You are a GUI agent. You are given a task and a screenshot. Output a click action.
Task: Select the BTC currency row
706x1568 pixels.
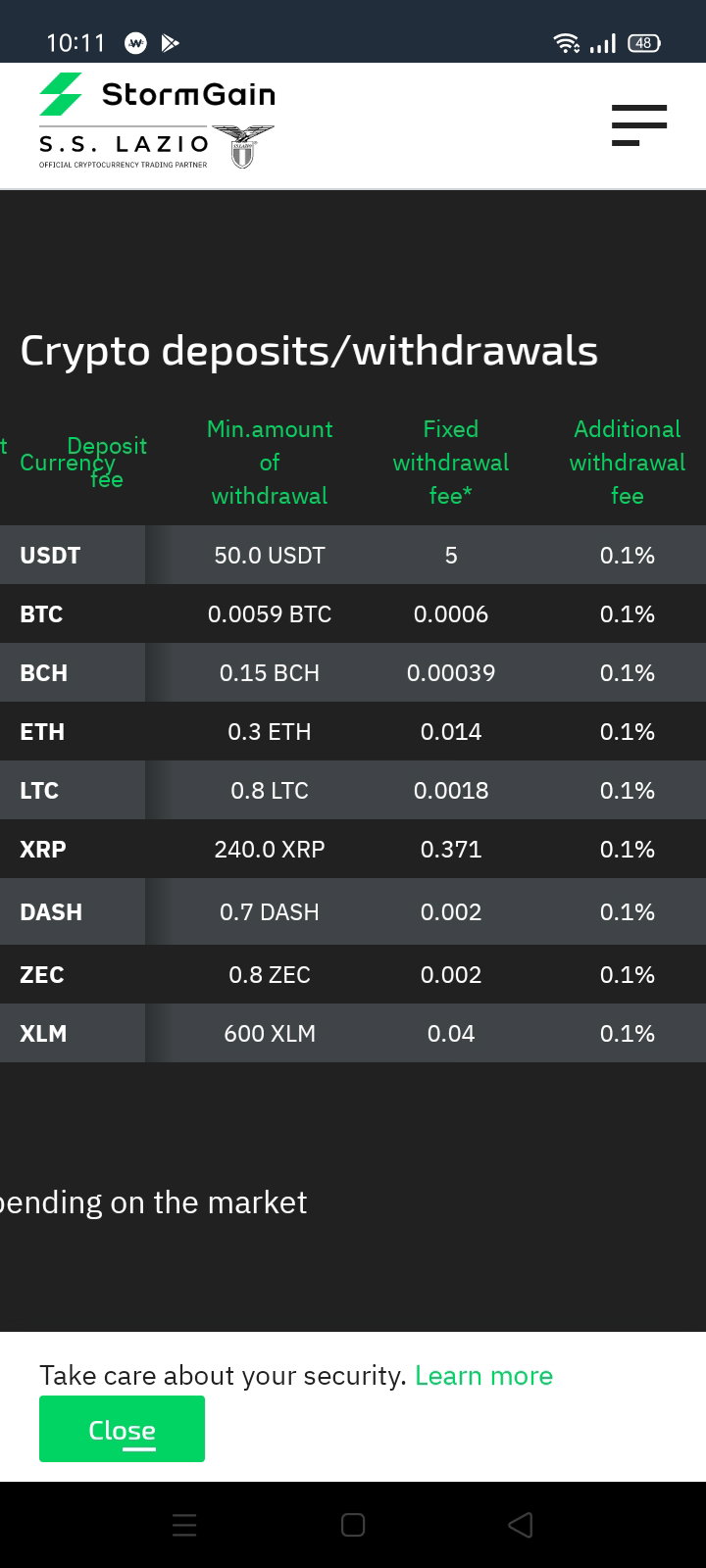click(353, 613)
